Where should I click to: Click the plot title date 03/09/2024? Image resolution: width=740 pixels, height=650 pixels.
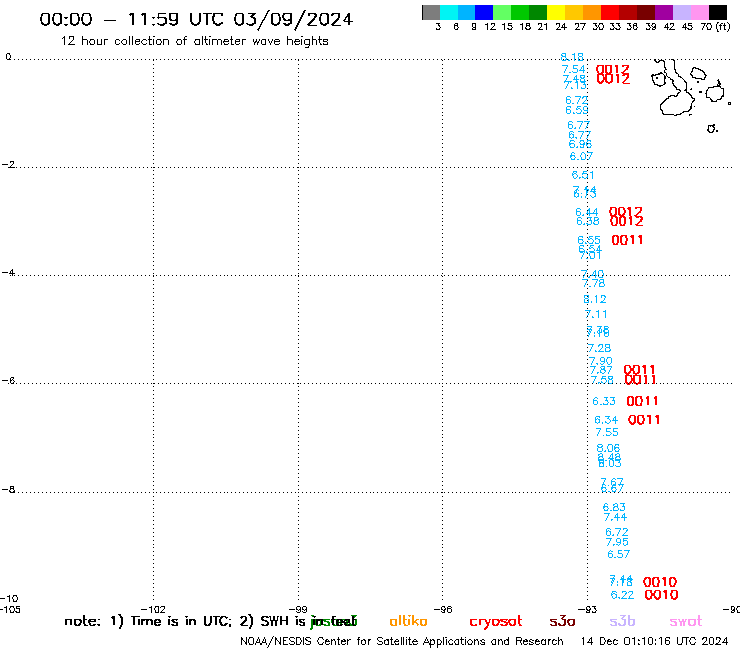[x=293, y=19]
